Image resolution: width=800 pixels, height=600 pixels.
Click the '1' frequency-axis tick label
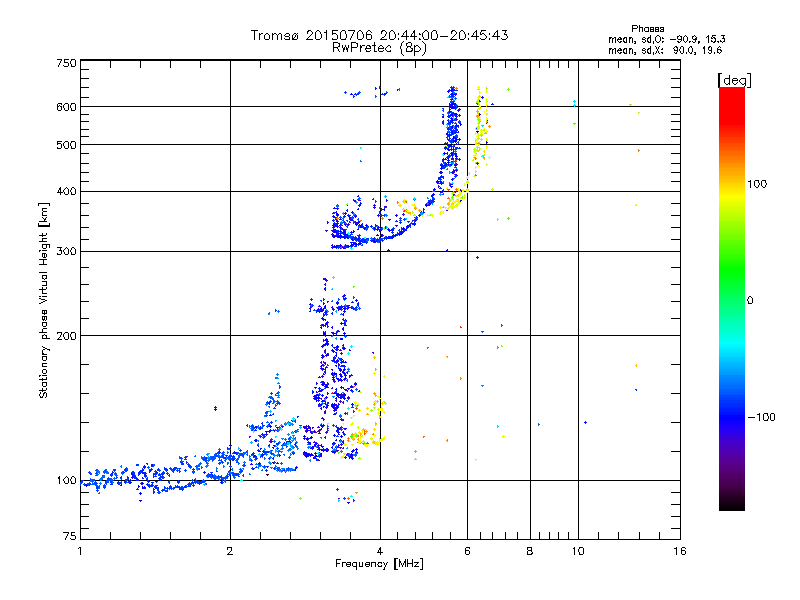[x=80, y=551]
